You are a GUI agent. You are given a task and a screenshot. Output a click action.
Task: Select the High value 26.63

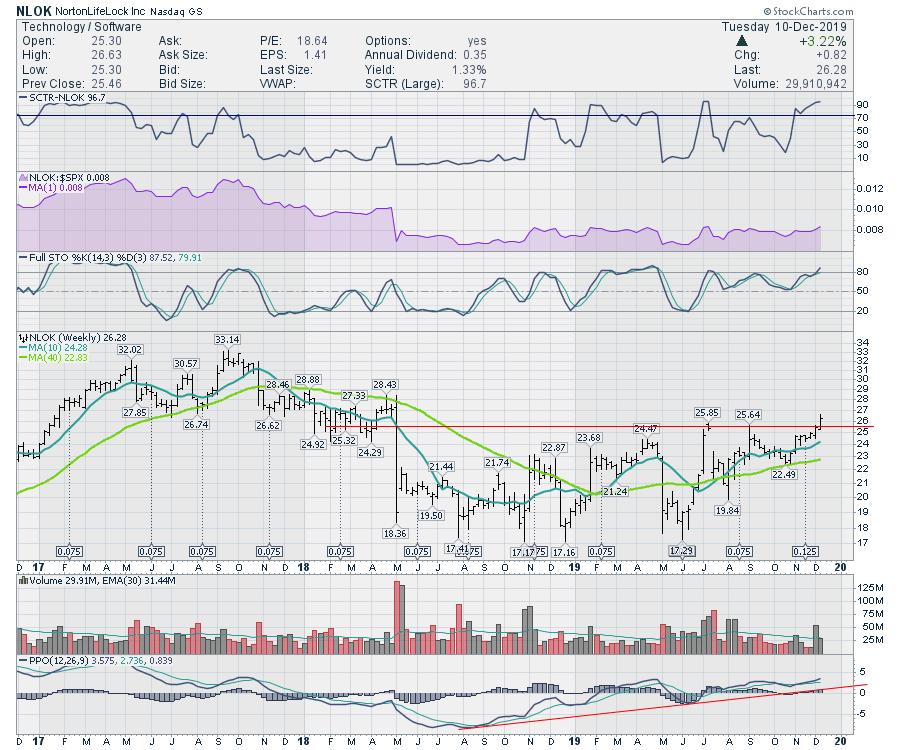(106, 55)
